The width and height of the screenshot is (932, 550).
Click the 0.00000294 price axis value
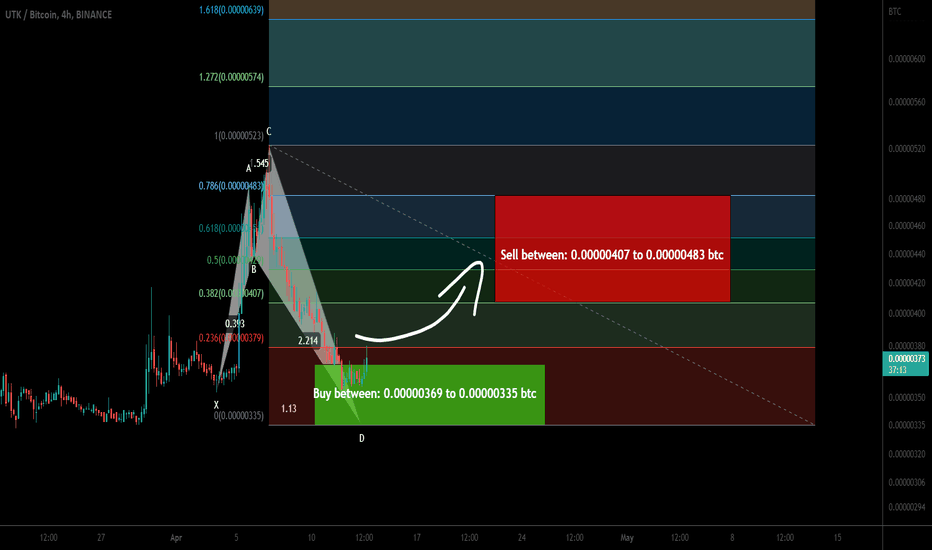click(x=907, y=507)
